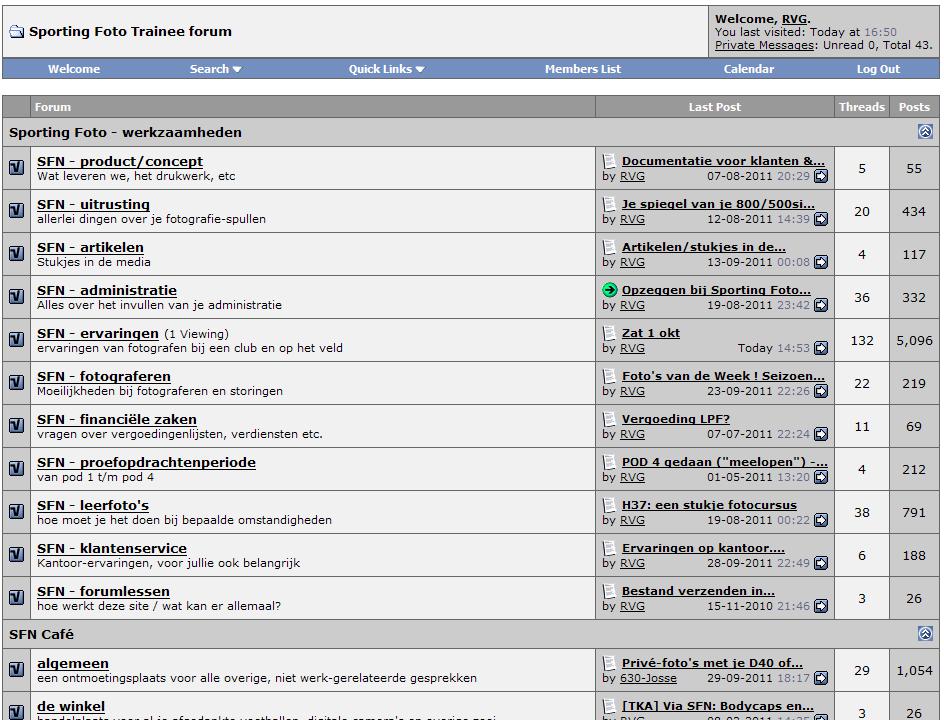Click forum status icon left of SFN - uitrusting
The image size is (944, 720).
[x=17, y=210]
